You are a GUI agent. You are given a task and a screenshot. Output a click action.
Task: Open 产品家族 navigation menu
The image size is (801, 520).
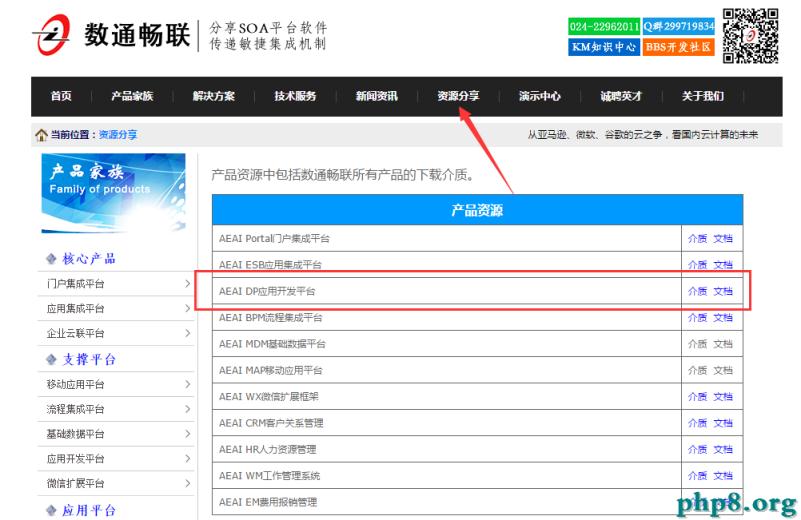[x=132, y=96]
